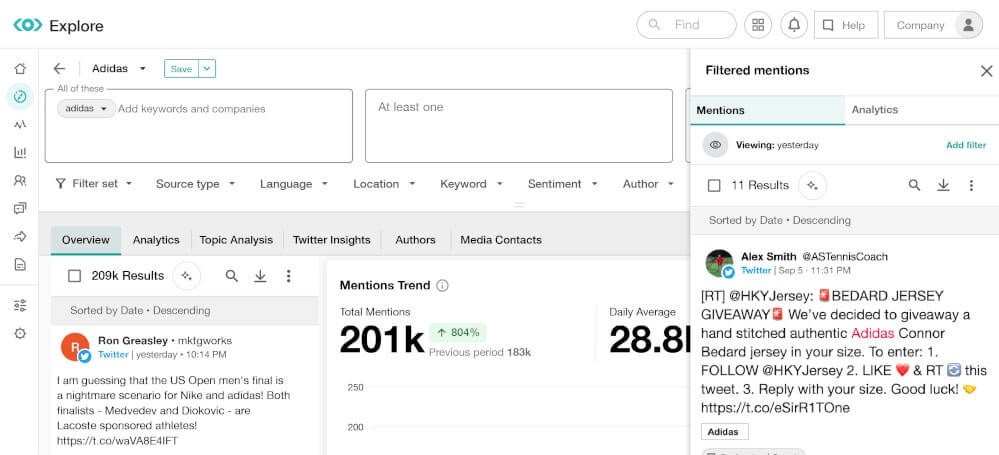Open the Author filter dropdown
The width and height of the screenshot is (999, 455).
pos(649,184)
